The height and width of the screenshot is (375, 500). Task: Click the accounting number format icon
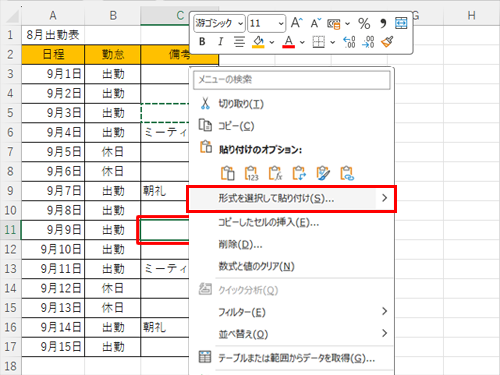334,24
